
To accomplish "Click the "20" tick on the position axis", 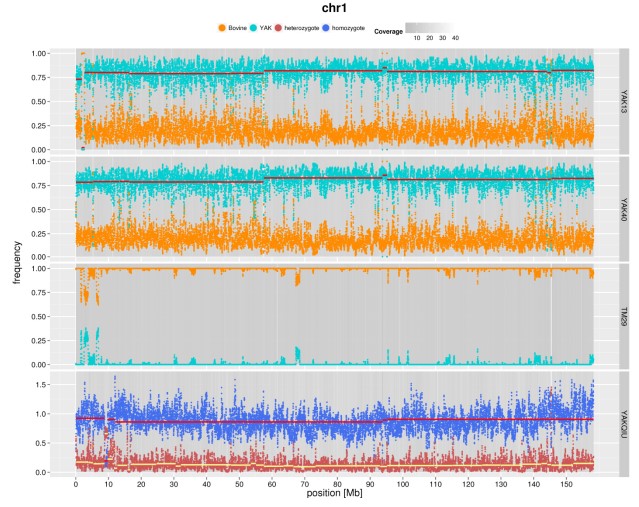I will [141, 484].
